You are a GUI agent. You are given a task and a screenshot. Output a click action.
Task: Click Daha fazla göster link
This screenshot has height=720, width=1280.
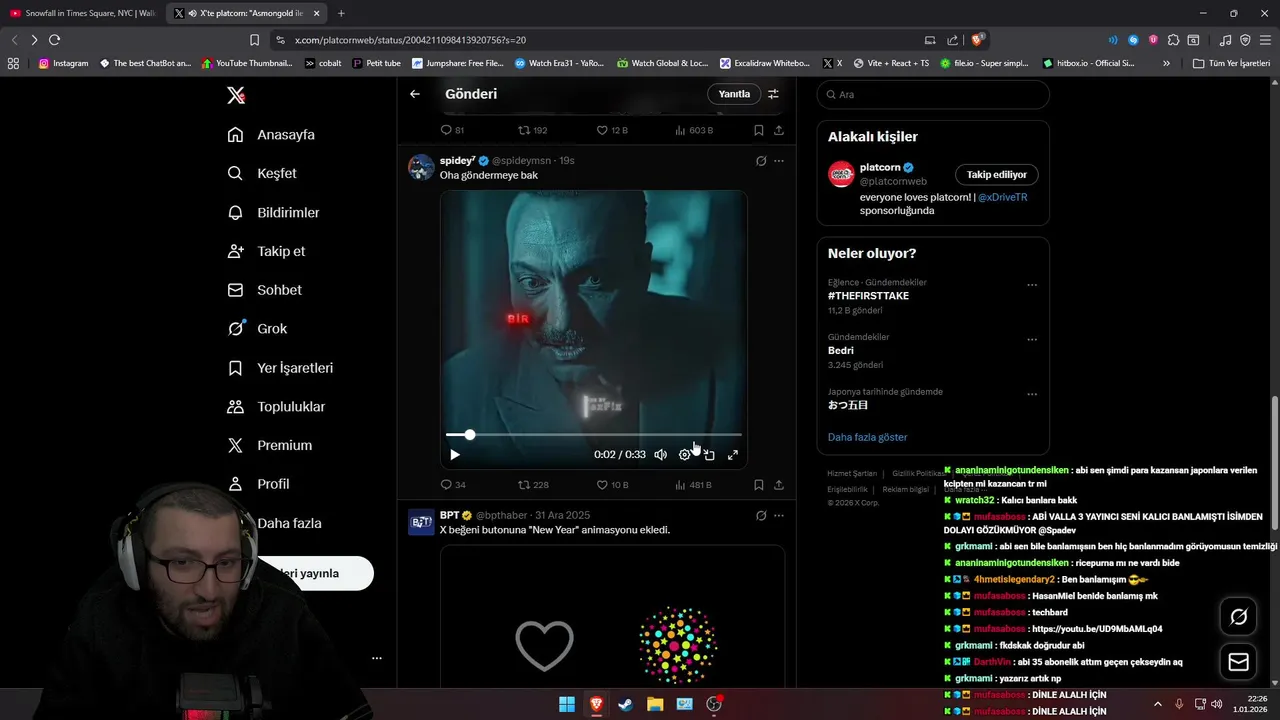tap(868, 437)
